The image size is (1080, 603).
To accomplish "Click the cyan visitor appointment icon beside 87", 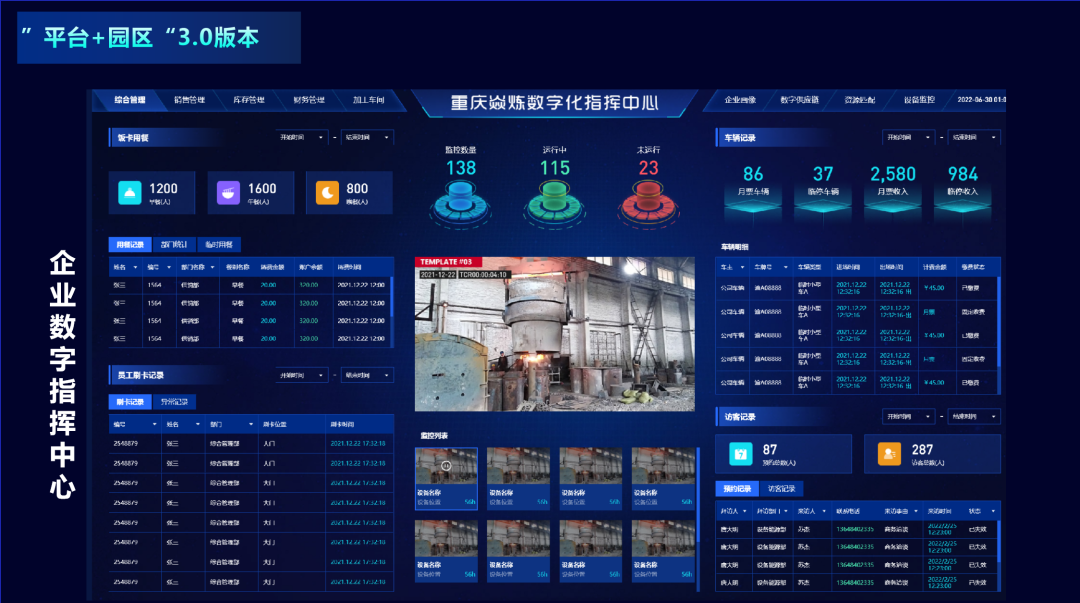I will (741, 454).
